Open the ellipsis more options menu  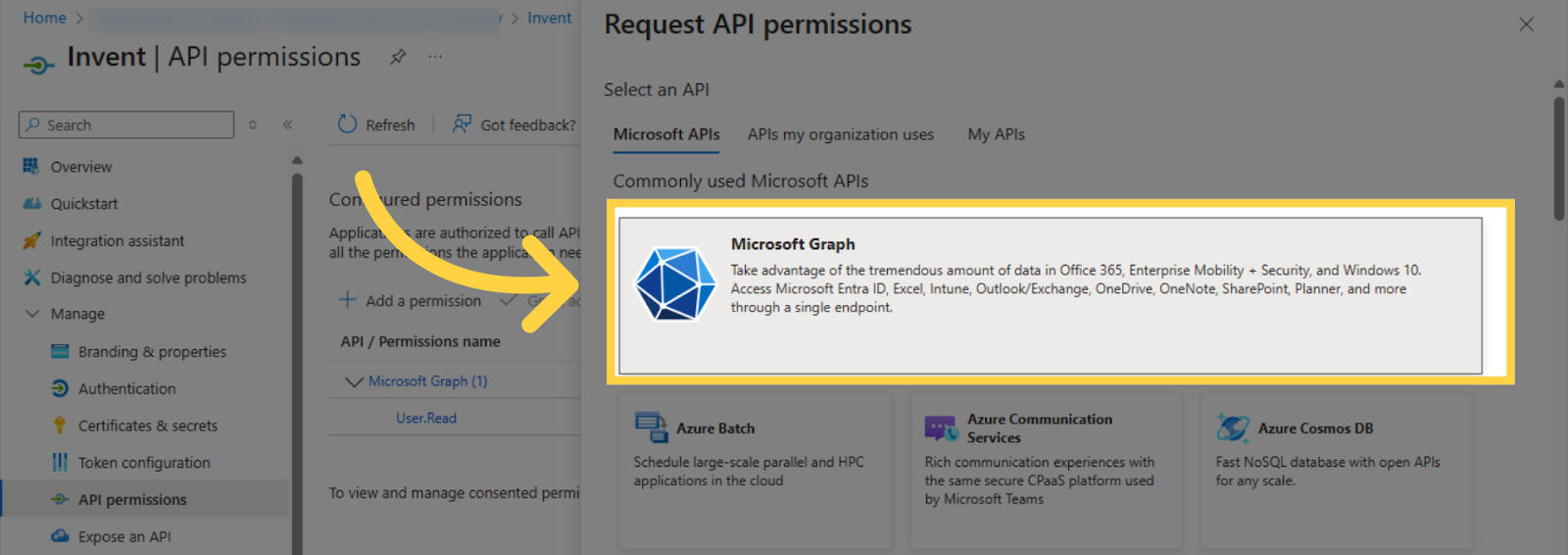point(435,57)
